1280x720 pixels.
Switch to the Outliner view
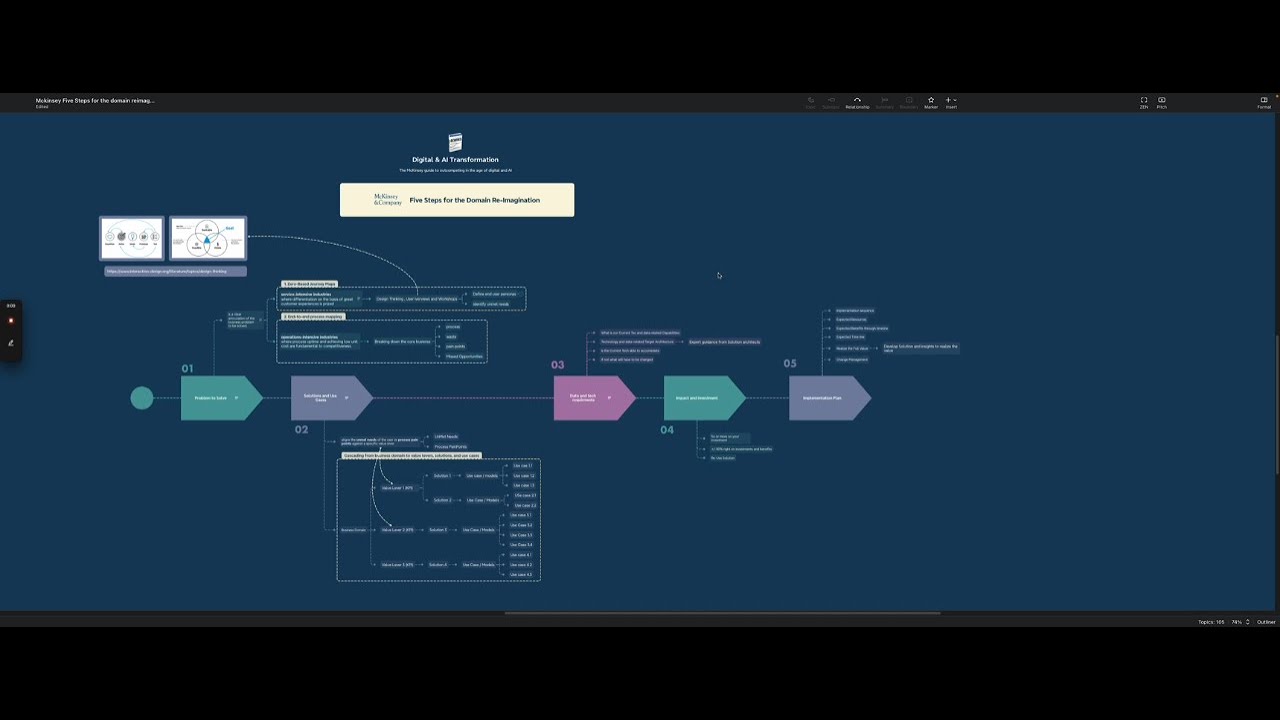click(x=1266, y=622)
